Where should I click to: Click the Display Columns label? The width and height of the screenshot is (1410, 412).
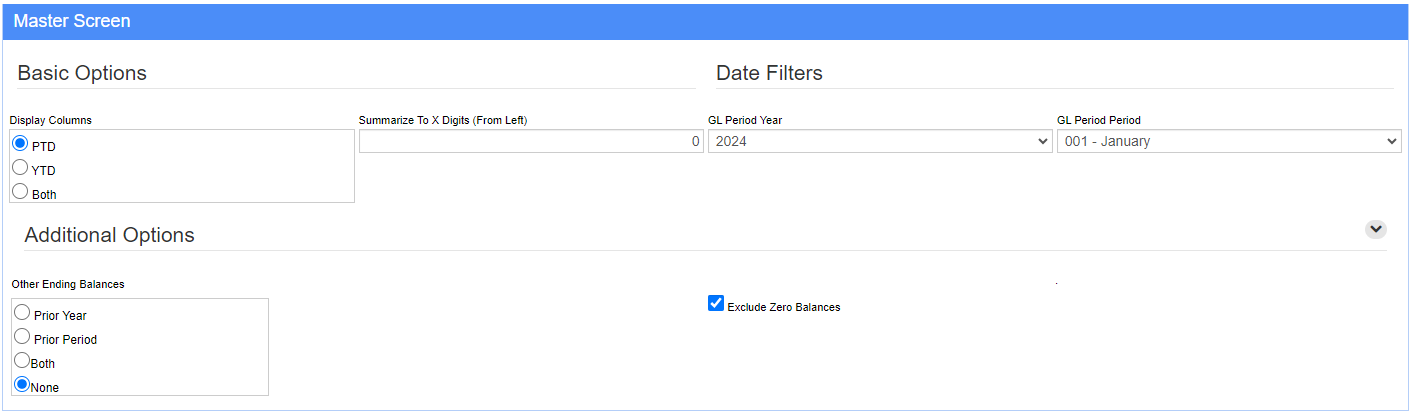point(51,120)
